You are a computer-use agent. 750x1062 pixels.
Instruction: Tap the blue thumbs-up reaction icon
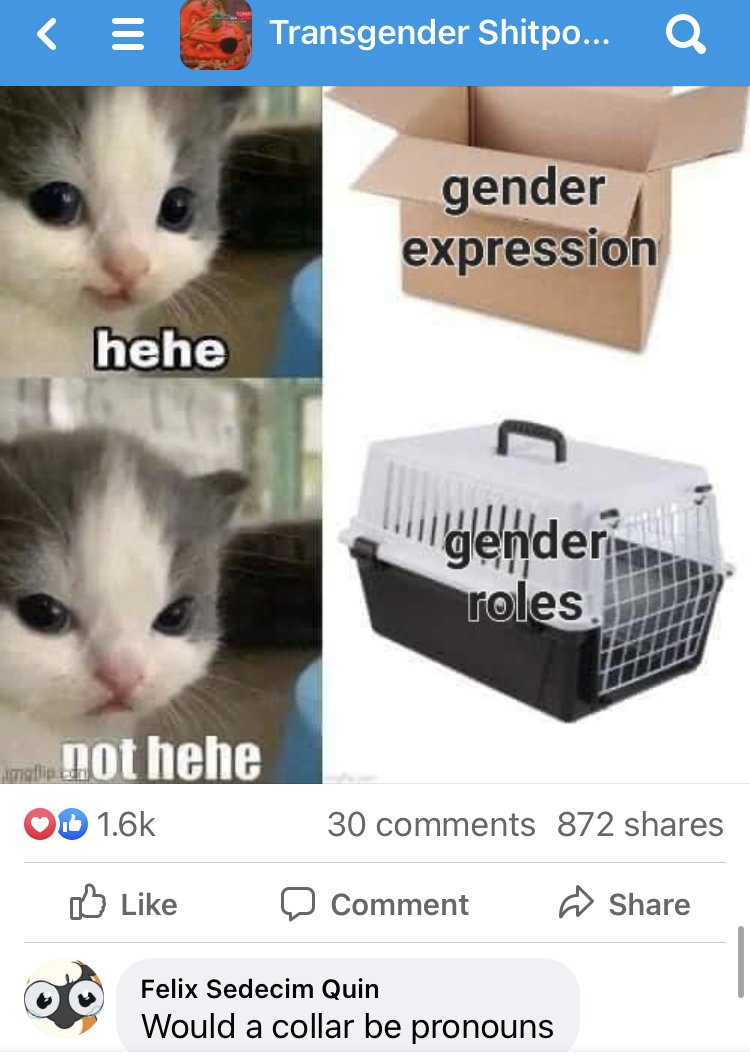(x=72, y=824)
